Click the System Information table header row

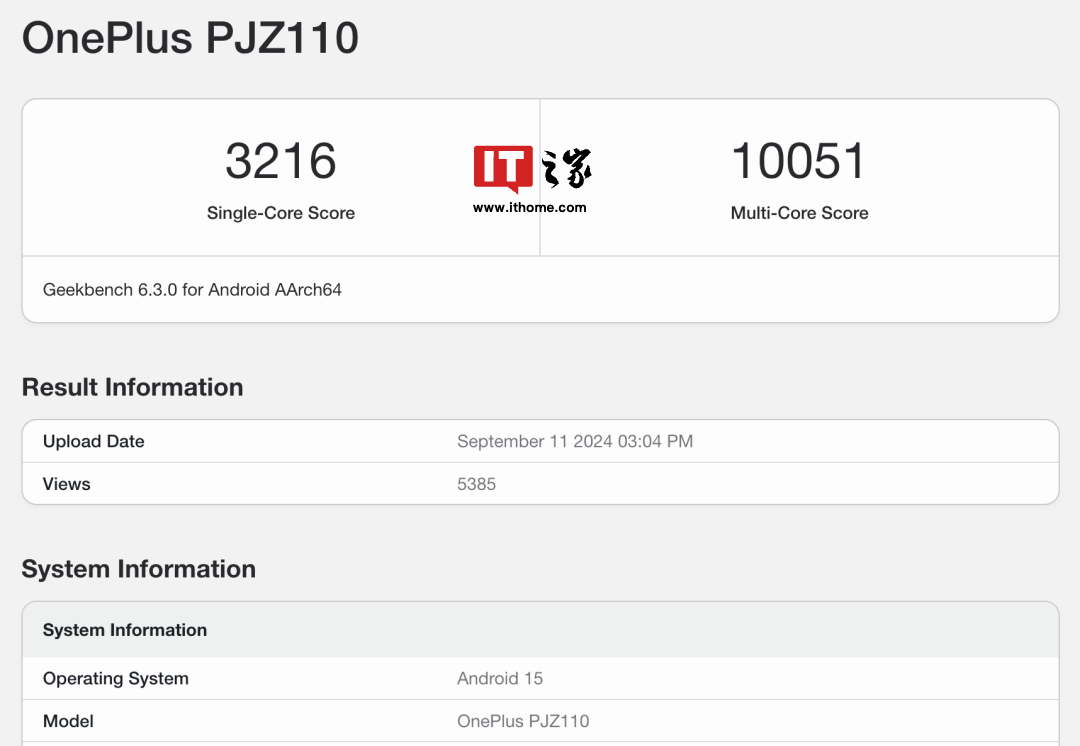pos(125,630)
